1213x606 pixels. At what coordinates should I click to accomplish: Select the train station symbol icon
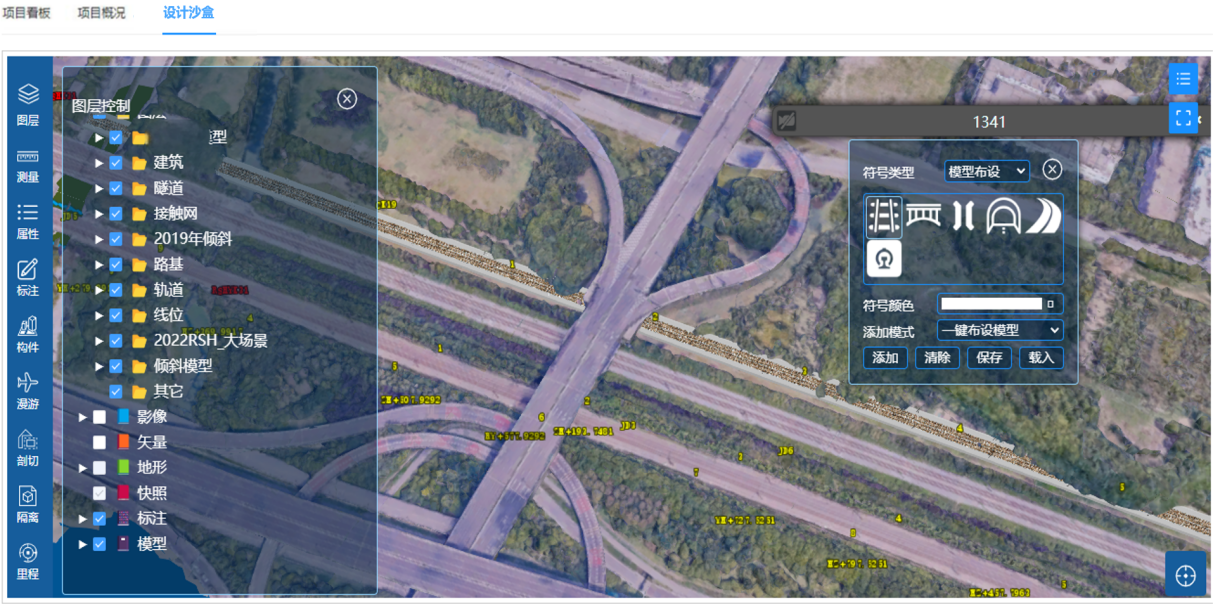(x=884, y=258)
